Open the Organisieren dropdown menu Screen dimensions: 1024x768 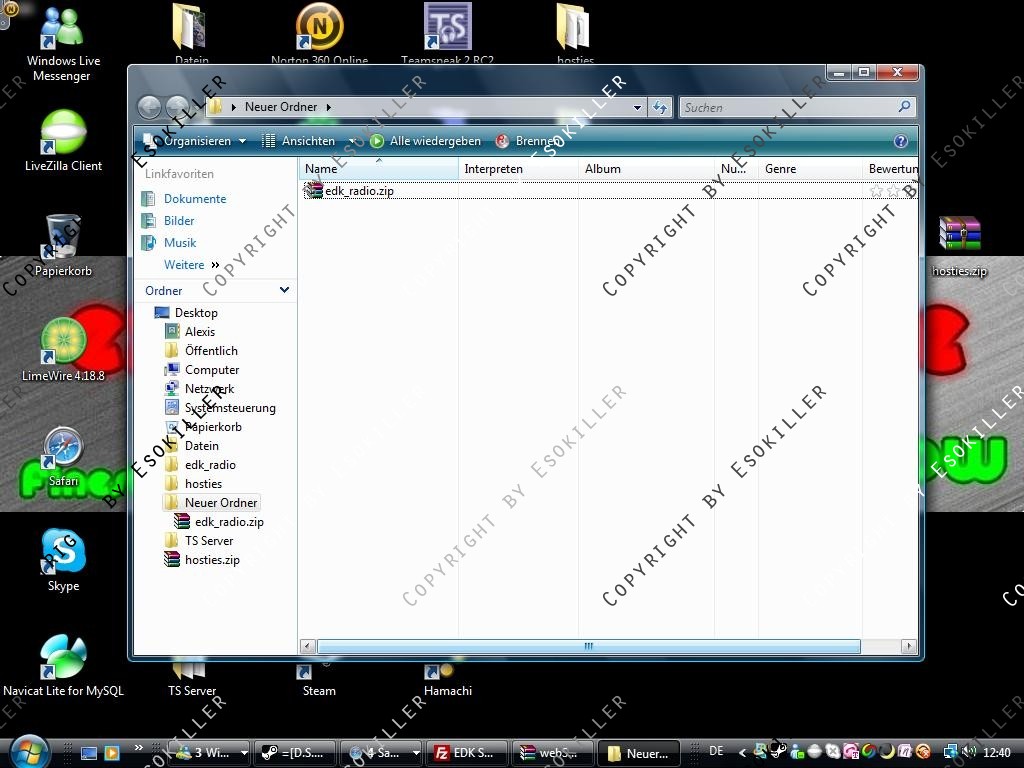point(196,142)
